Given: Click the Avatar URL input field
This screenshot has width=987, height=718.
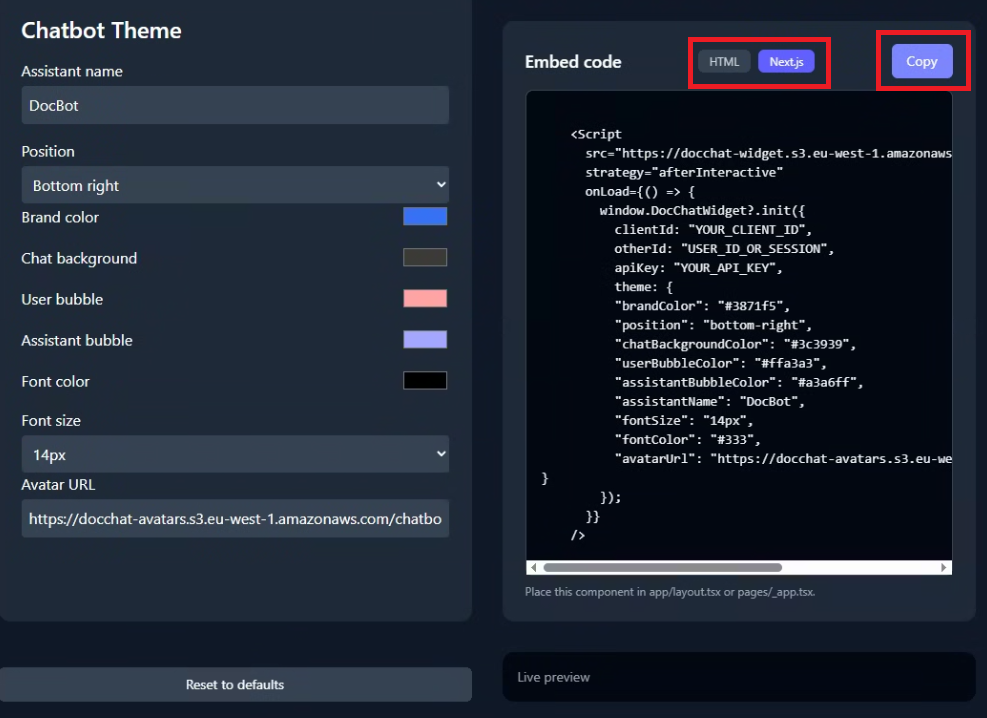Looking at the screenshot, I should pos(235,518).
